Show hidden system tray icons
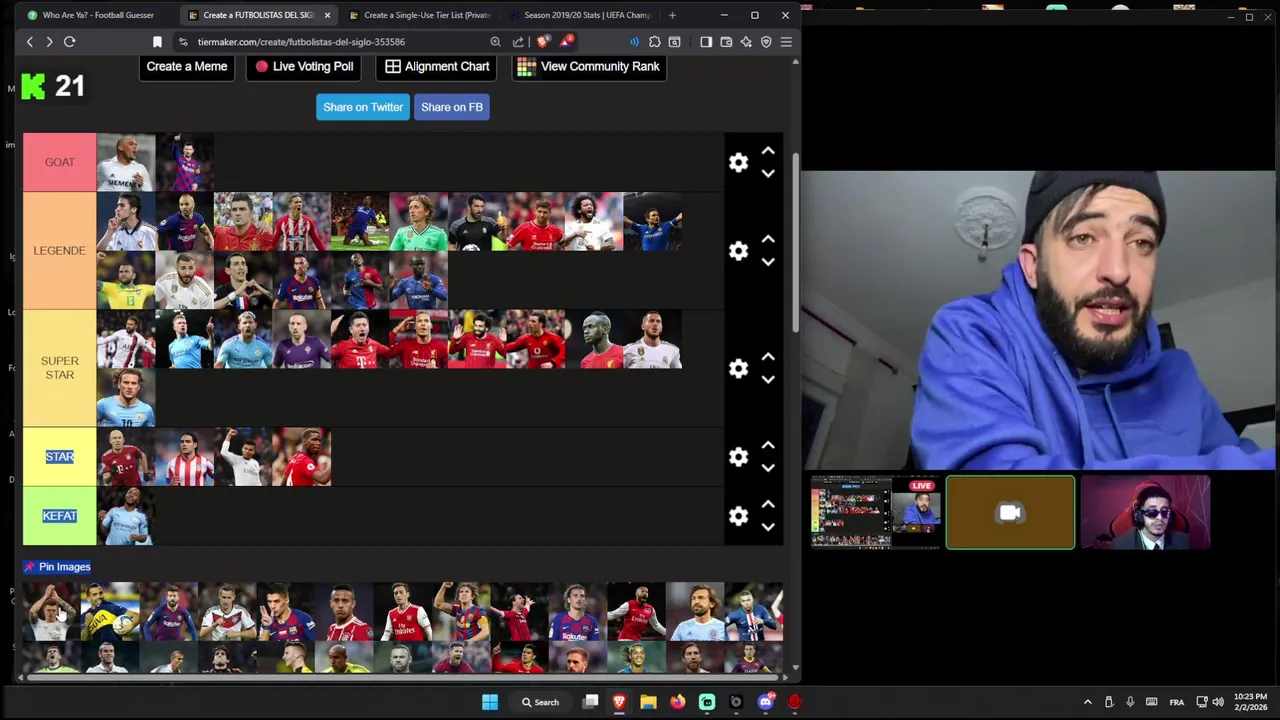 tap(1088, 702)
